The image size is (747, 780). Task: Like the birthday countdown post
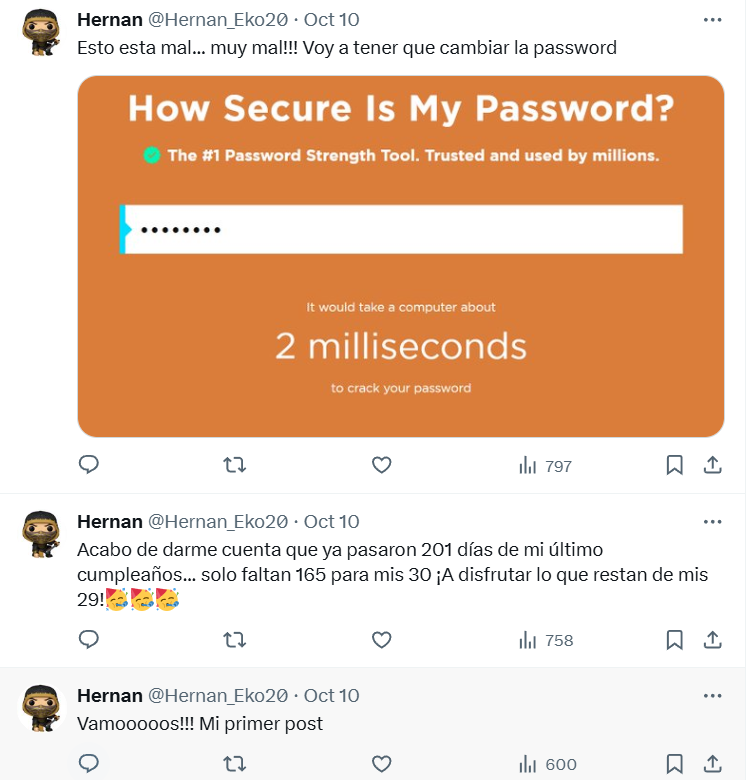pos(381,639)
